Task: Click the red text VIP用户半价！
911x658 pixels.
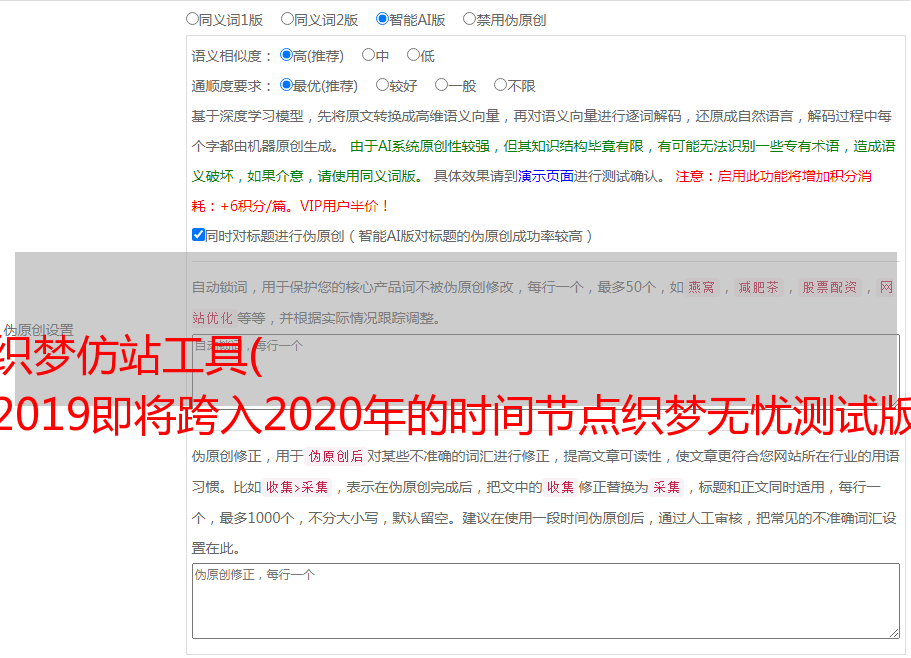Action: tap(344, 206)
